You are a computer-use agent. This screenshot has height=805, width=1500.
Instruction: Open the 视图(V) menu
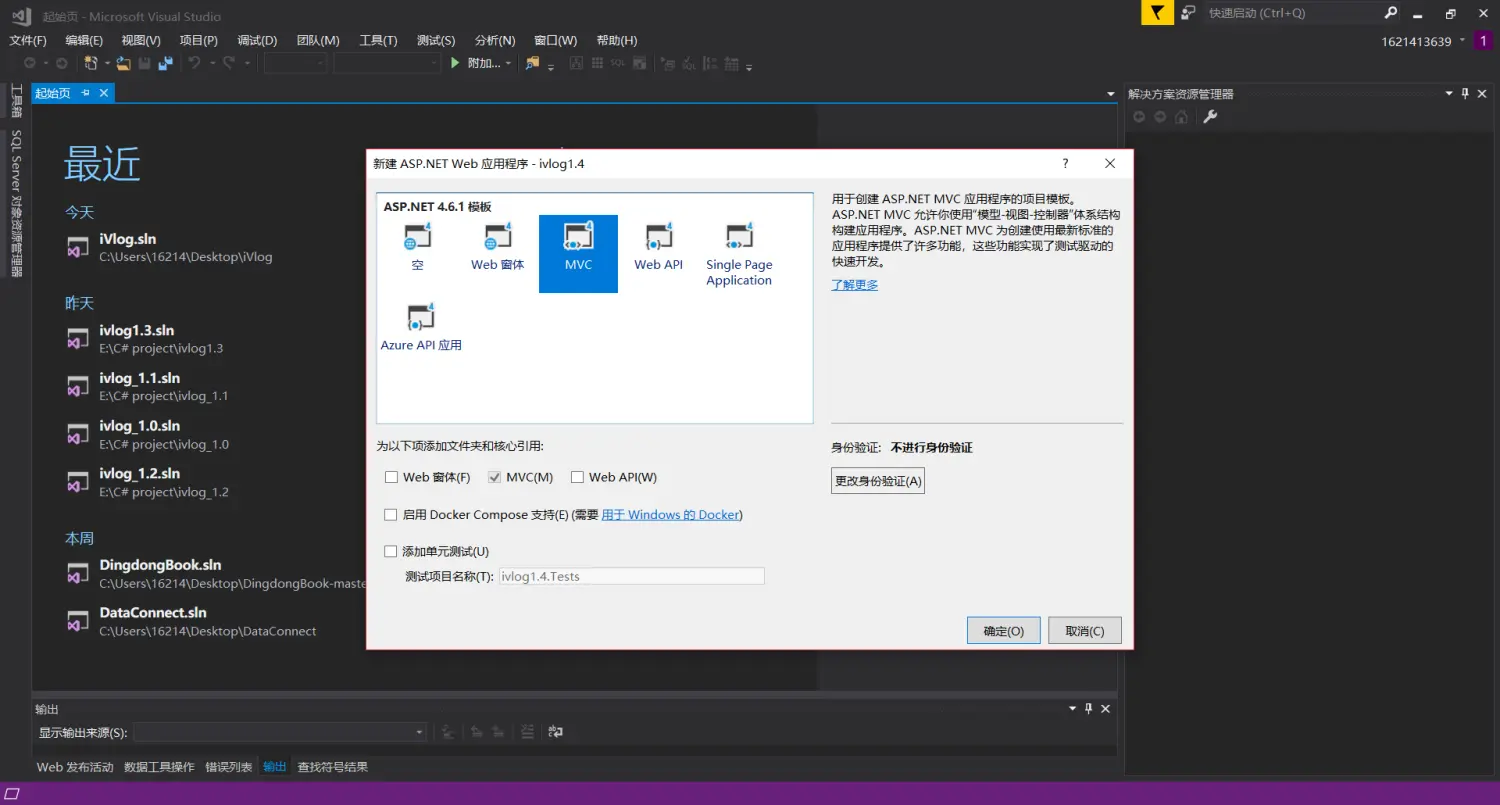pos(141,41)
